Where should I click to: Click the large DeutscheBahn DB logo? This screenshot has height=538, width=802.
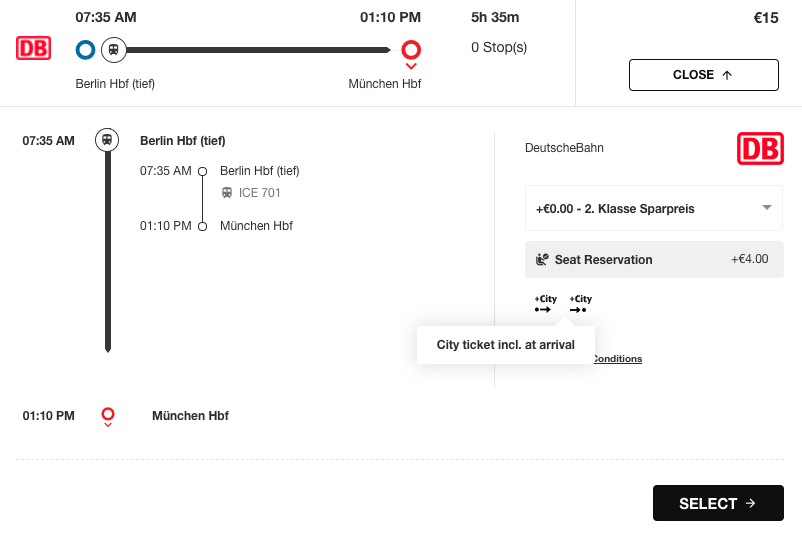pyautogui.click(x=760, y=148)
